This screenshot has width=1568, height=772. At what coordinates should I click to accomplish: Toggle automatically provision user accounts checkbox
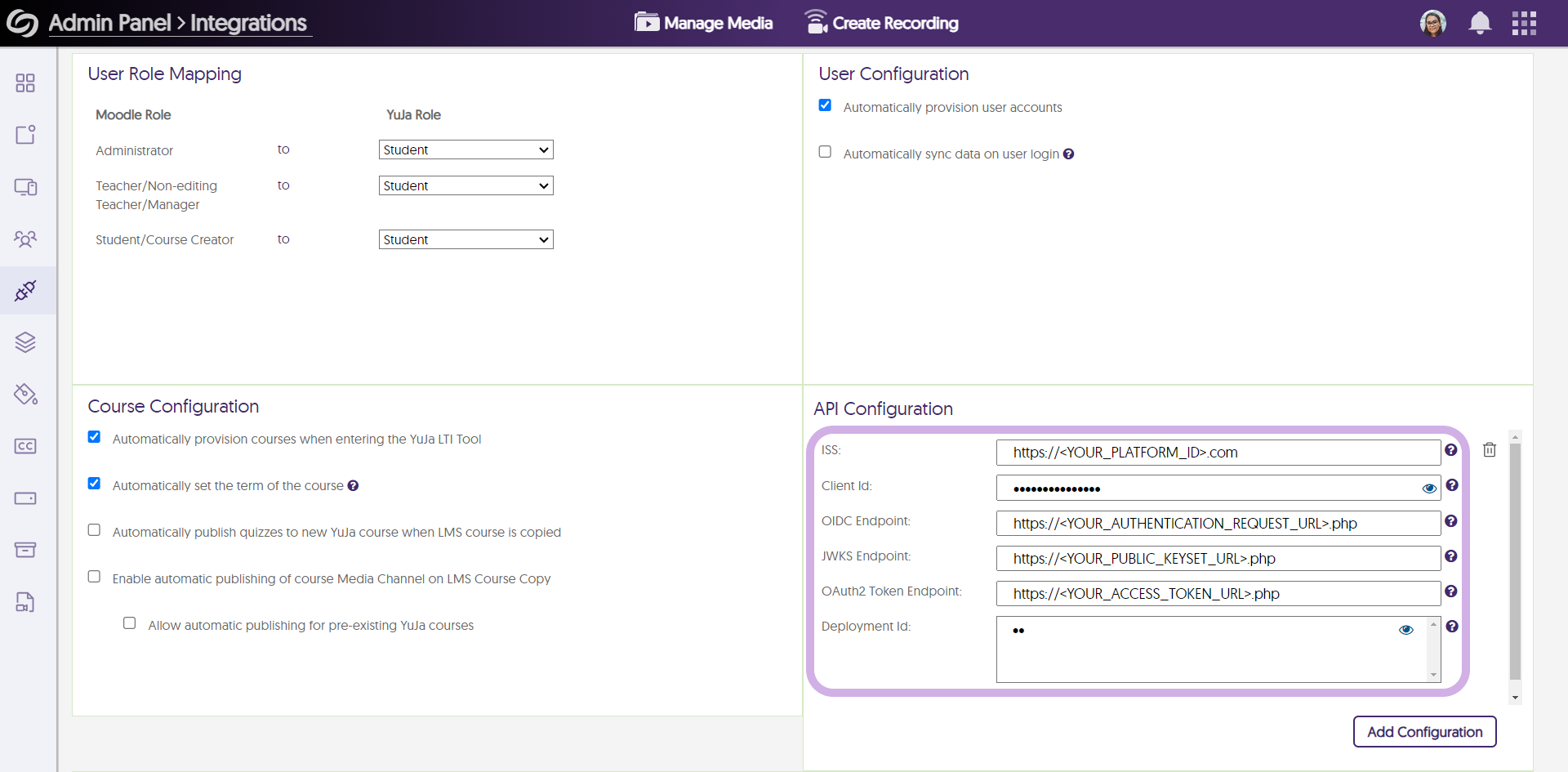(825, 105)
